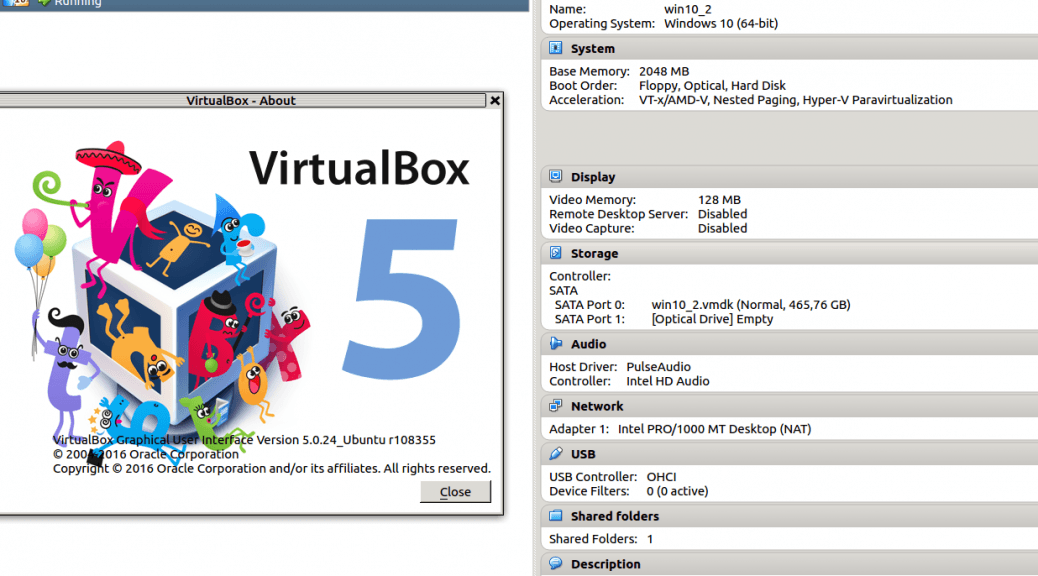The height and width of the screenshot is (576, 1038).
Task: Click the PulseAudio host driver value
Action: [x=659, y=367]
